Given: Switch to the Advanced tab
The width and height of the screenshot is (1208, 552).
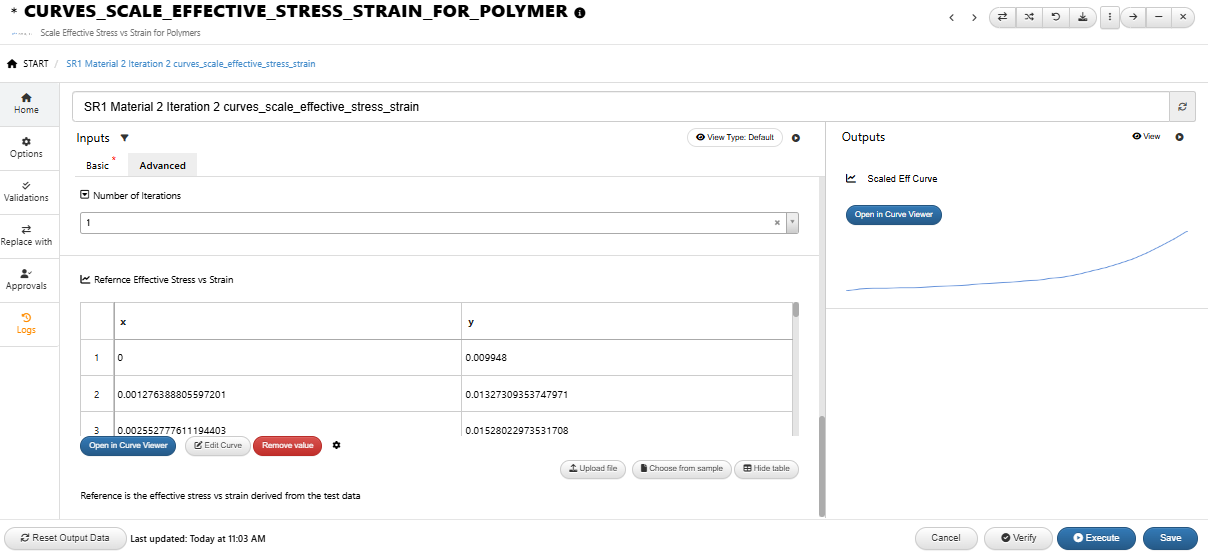Looking at the screenshot, I should [162, 166].
